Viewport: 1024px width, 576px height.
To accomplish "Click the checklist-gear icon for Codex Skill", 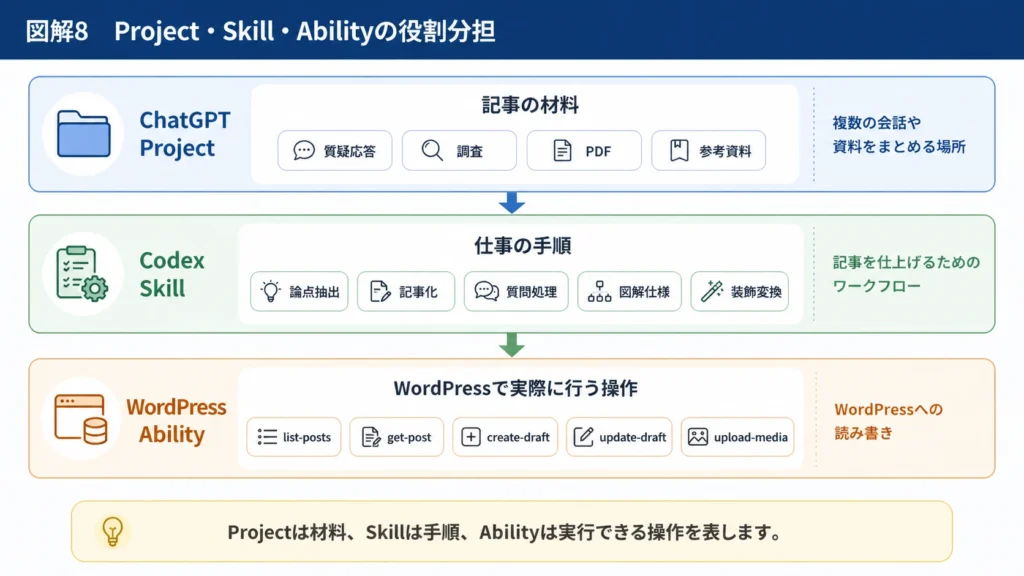I will tap(82, 274).
